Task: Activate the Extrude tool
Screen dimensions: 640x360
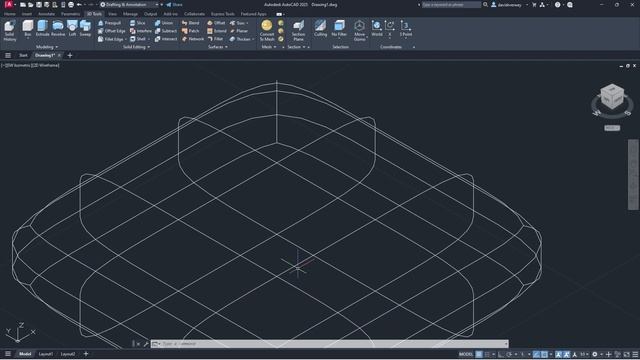Action: pos(42,29)
